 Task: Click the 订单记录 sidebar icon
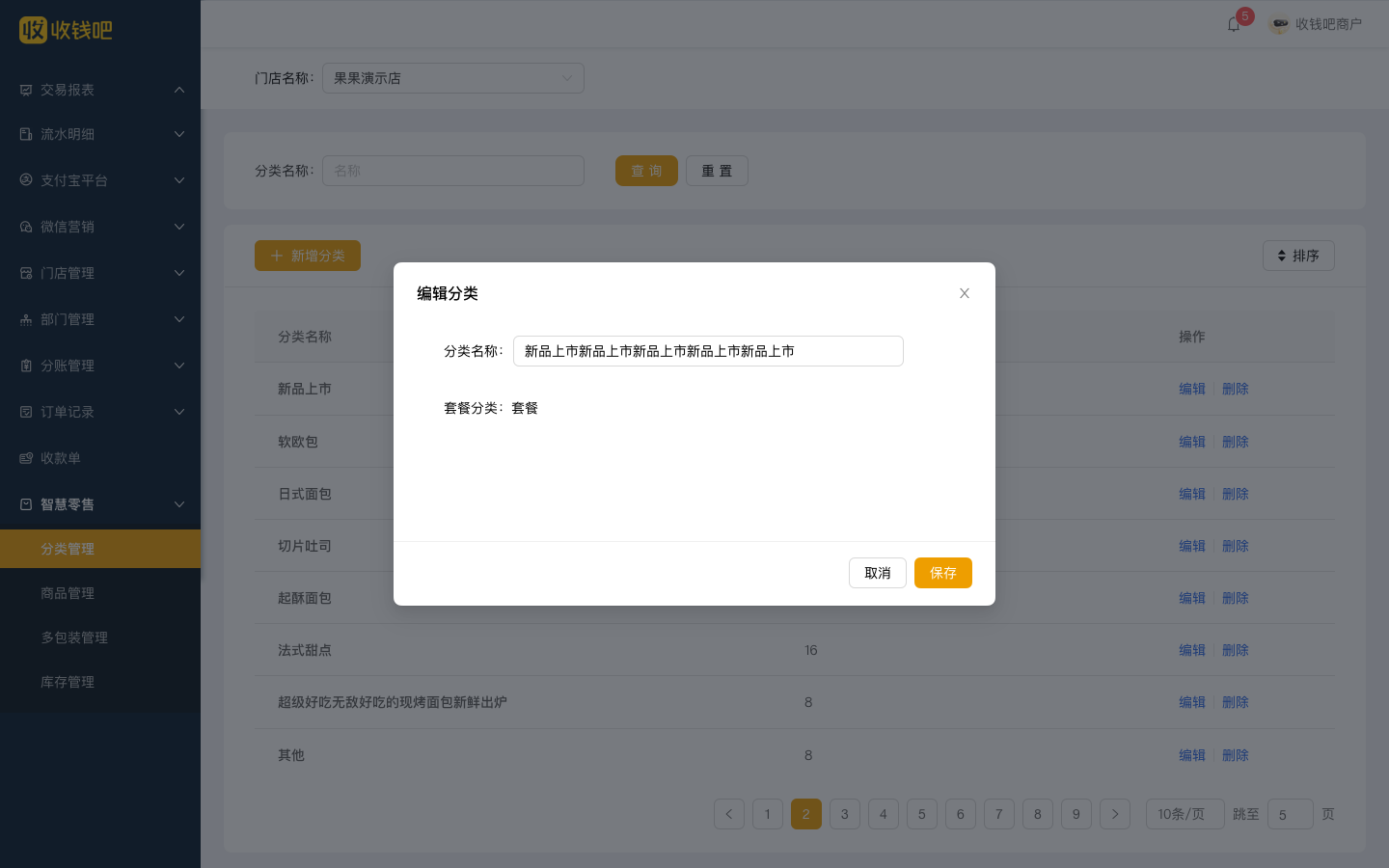pos(26,412)
